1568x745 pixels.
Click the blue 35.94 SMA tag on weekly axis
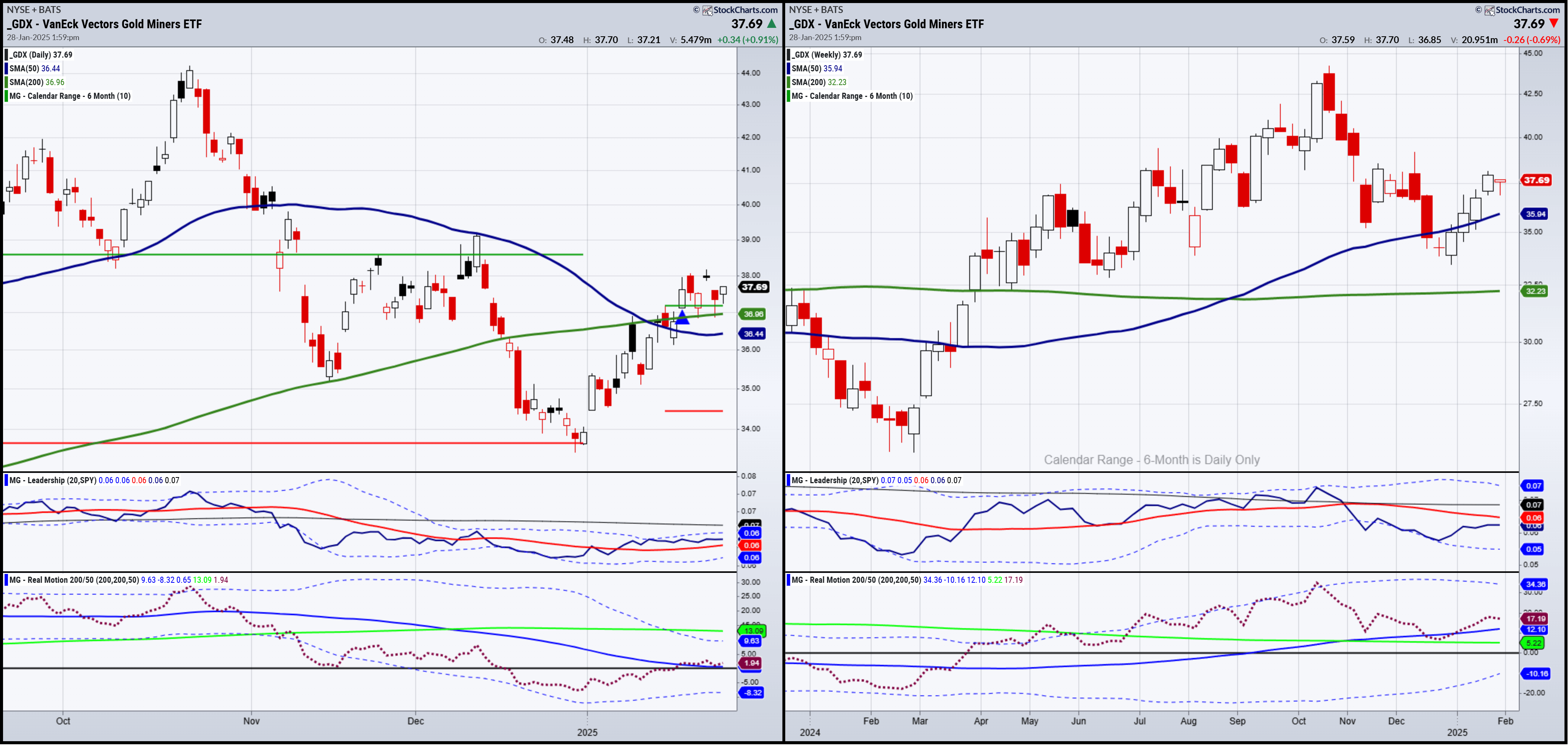pos(1534,214)
